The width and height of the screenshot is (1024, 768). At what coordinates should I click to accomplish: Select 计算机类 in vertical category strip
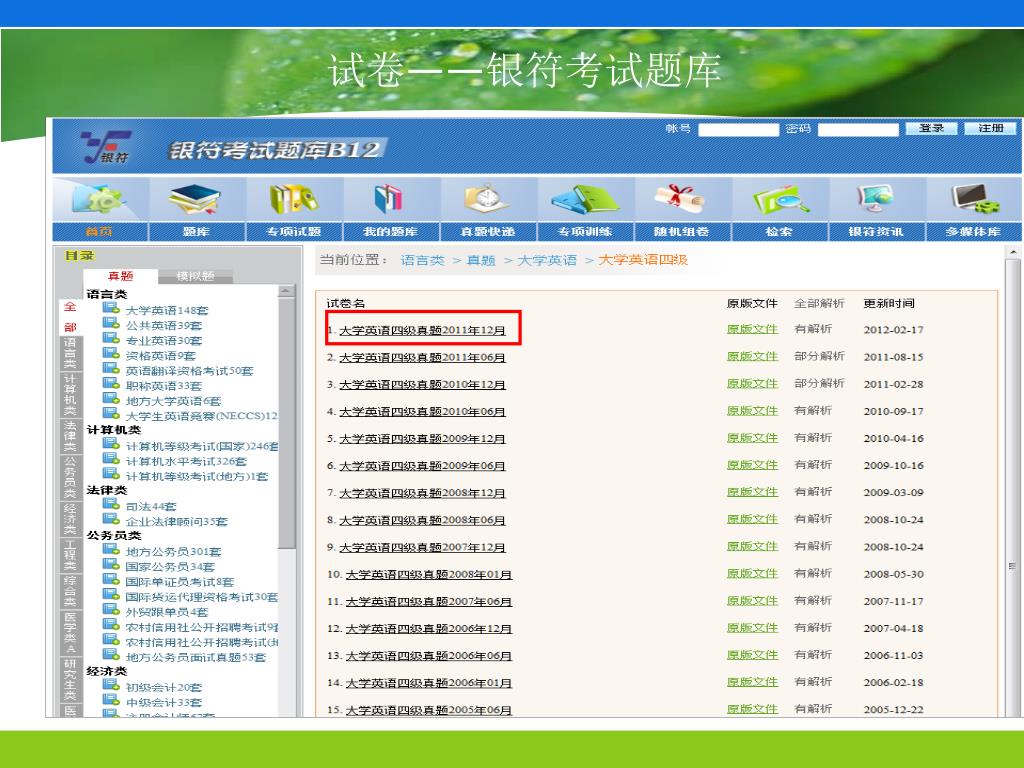coord(70,394)
